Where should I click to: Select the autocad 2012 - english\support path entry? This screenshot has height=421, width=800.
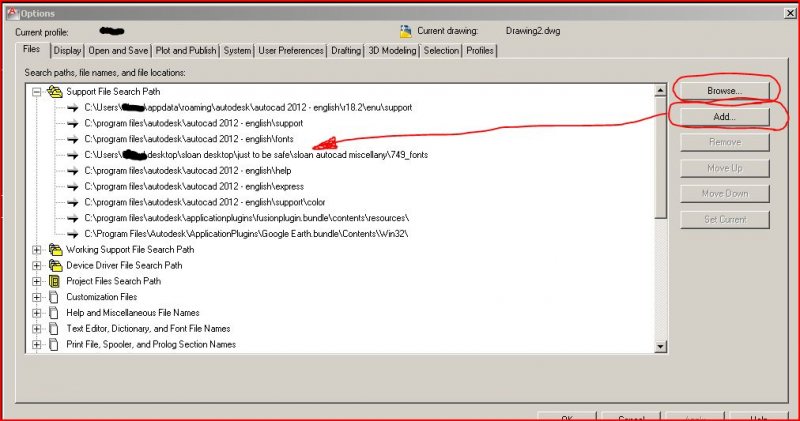tap(193, 123)
